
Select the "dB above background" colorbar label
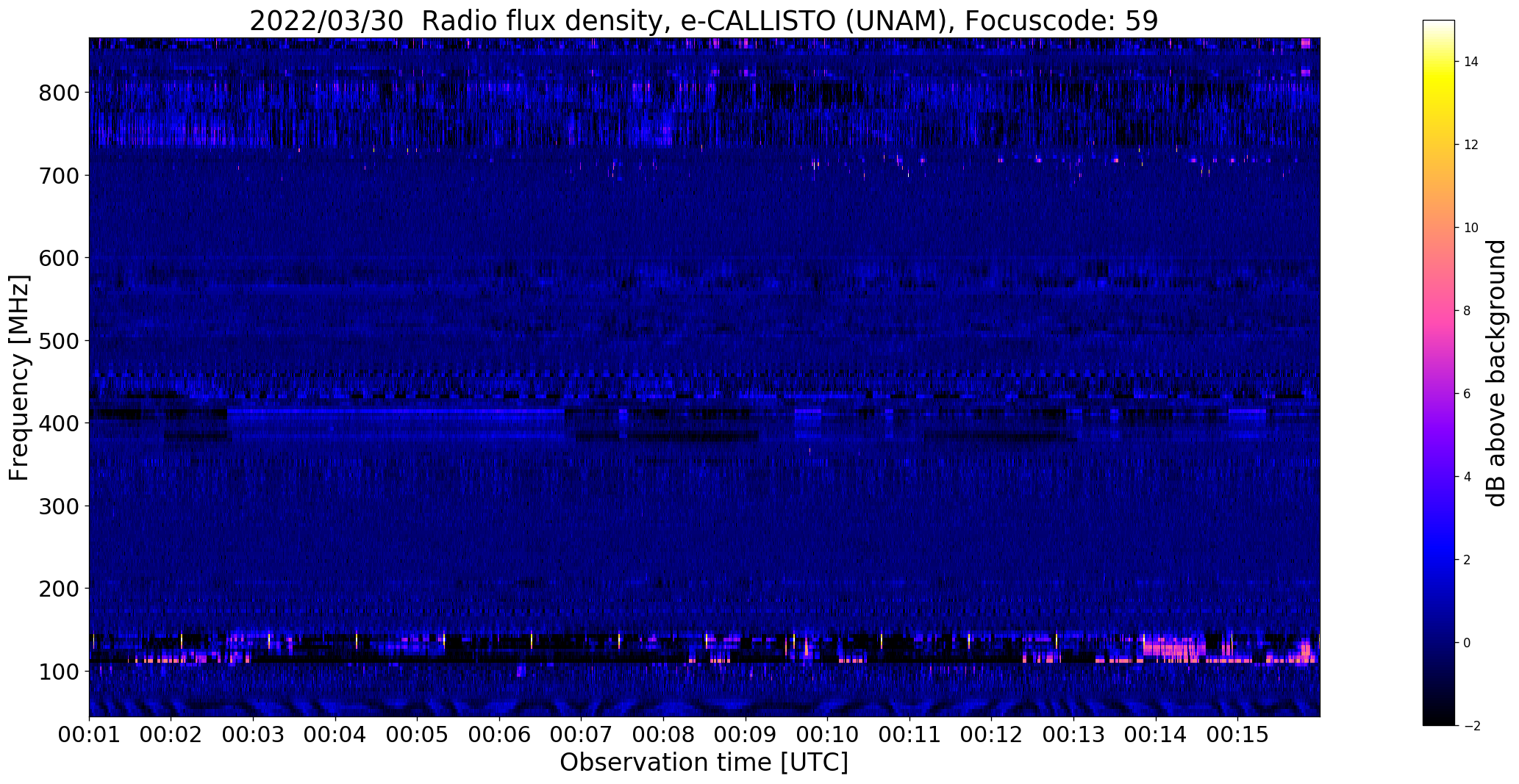(1495, 373)
